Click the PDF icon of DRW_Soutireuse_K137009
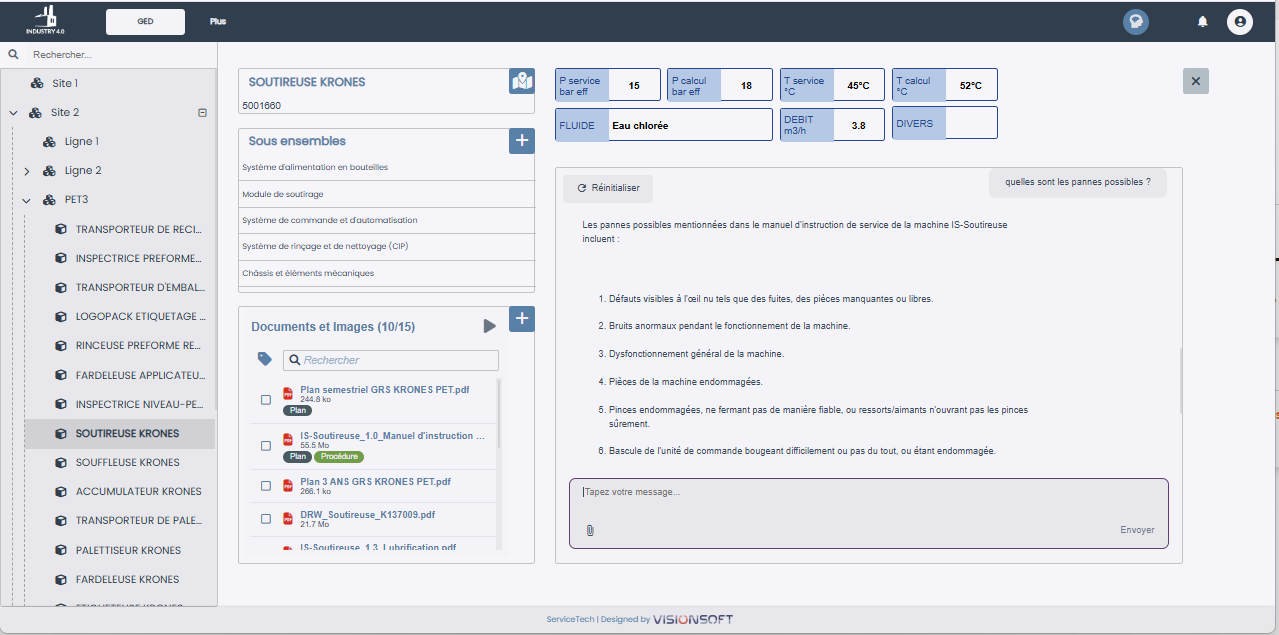 [288, 518]
